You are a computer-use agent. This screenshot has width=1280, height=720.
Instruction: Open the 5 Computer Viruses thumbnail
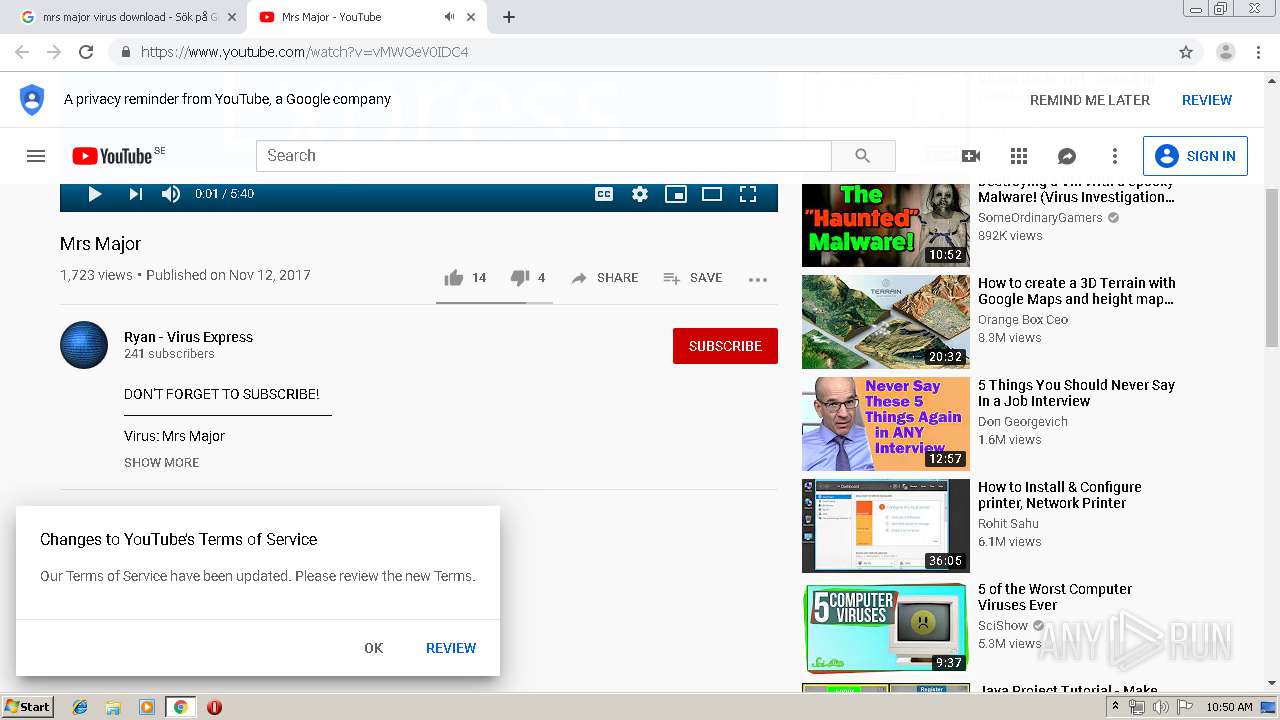click(x=886, y=628)
